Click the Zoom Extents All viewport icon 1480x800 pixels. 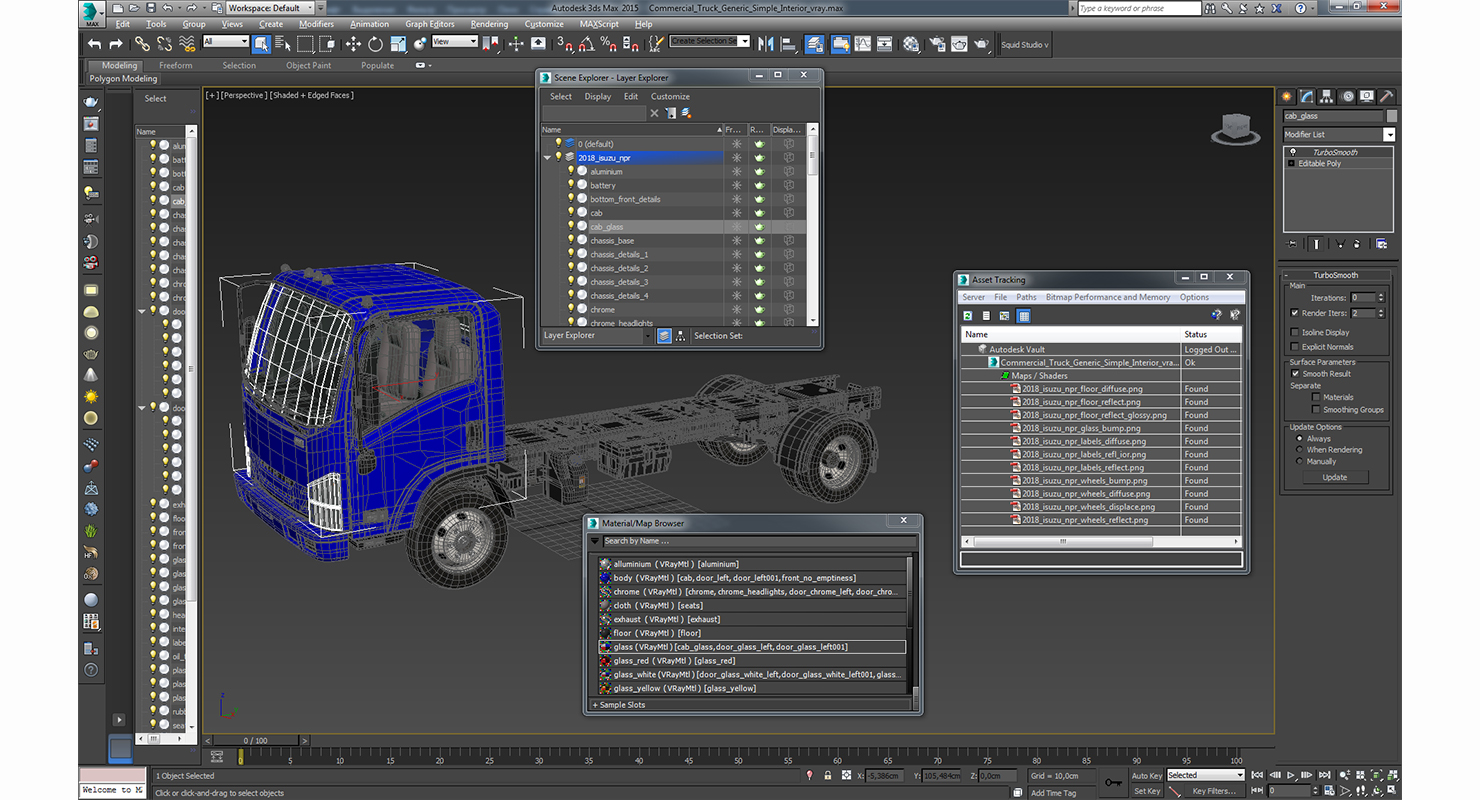pyautogui.click(x=1392, y=775)
